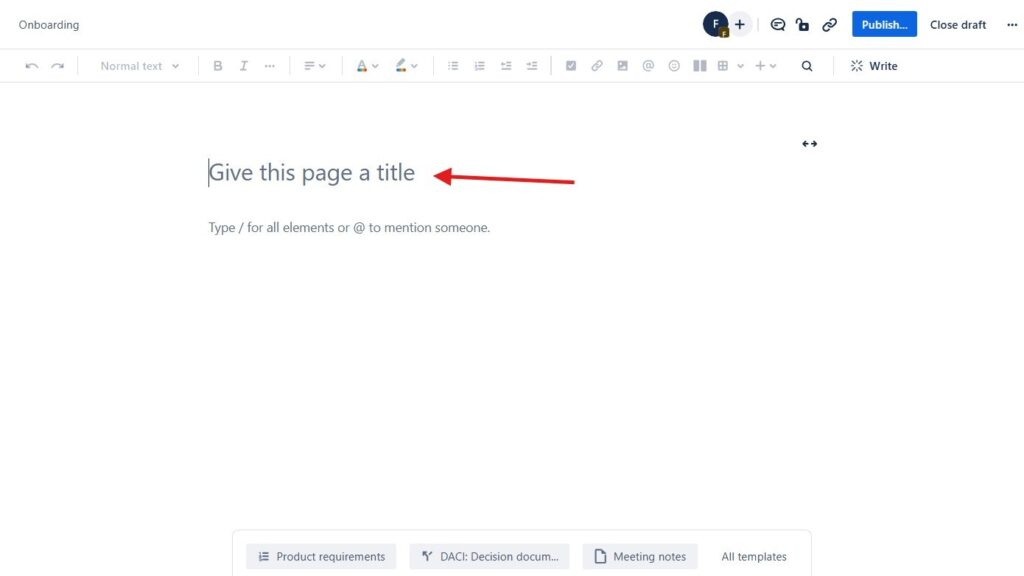The height and width of the screenshot is (576, 1024).
Task: Open the text color picker
Action: click(367, 66)
